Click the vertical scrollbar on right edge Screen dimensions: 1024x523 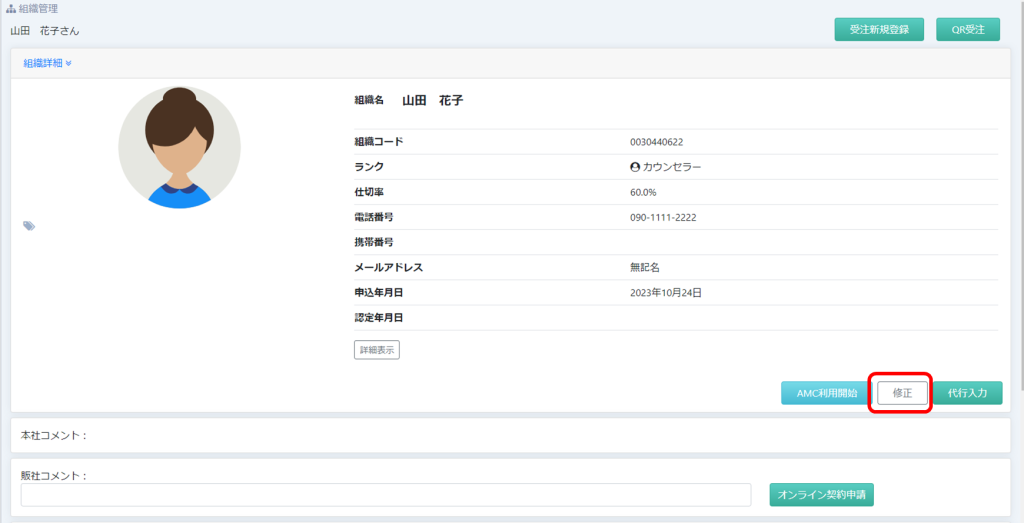pyautogui.click(x=1019, y=200)
